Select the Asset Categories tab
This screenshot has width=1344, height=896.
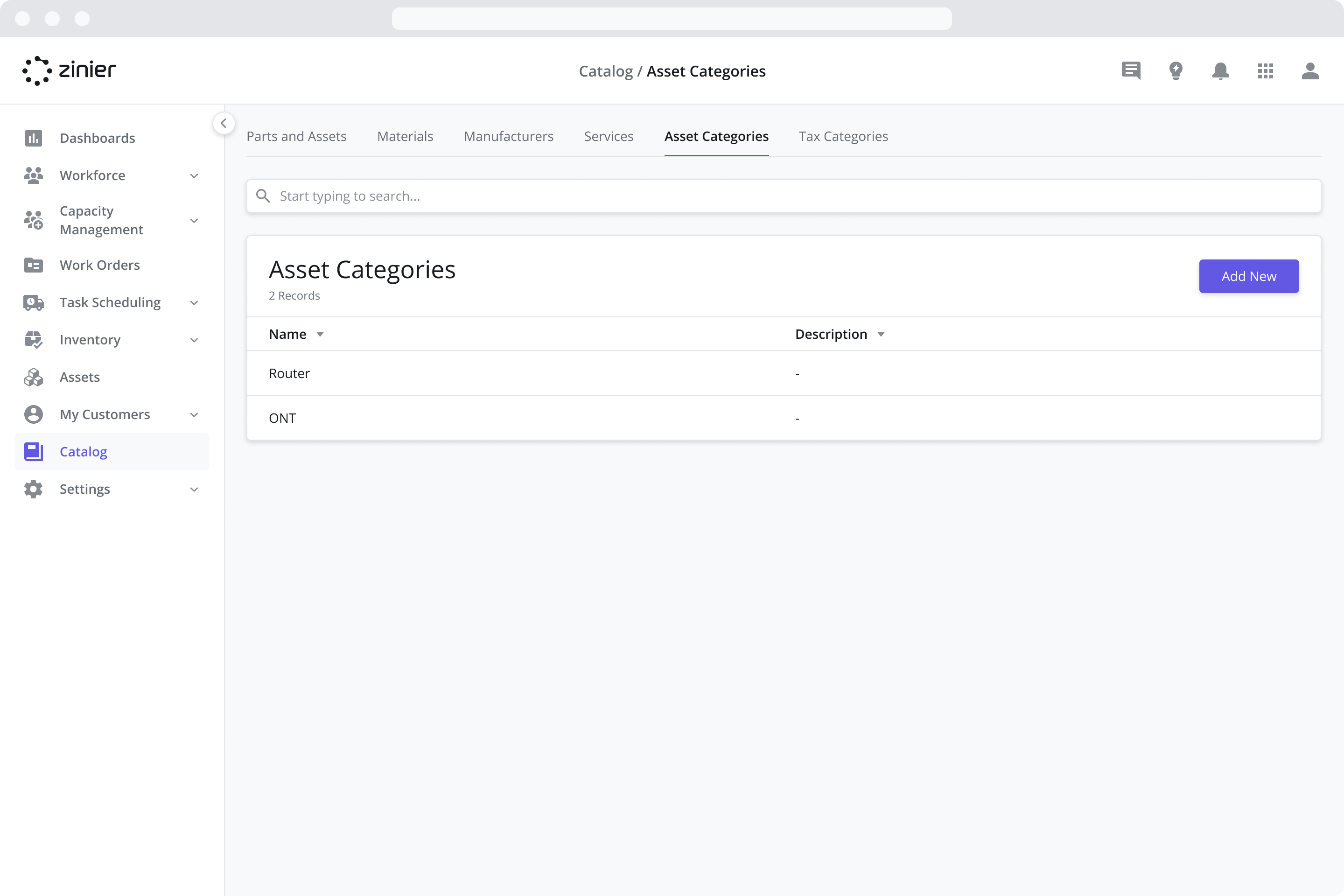click(x=716, y=136)
